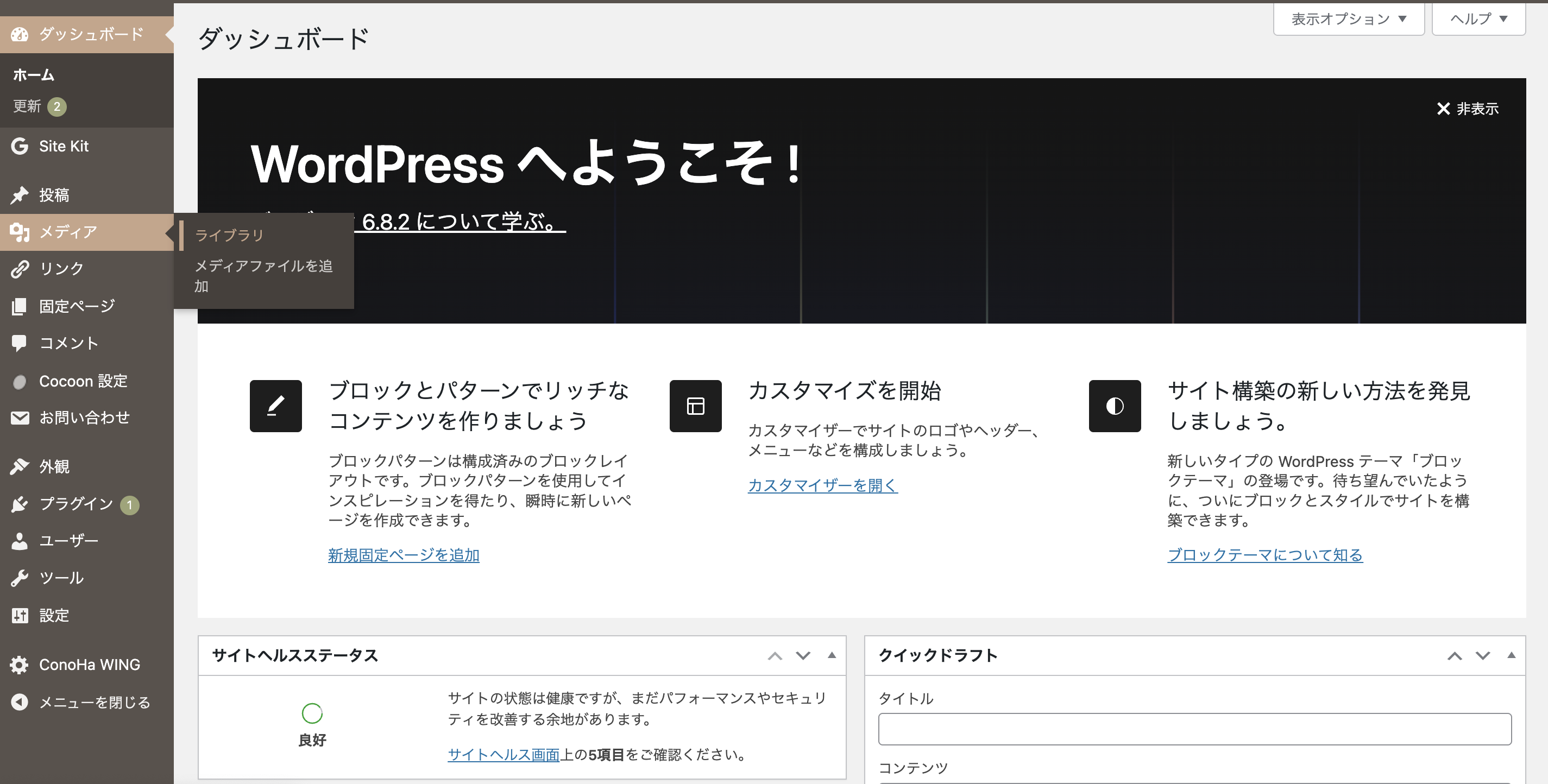The width and height of the screenshot is (1548, 784).
Task: Click the plug icon beside プラグイン
Action: point(19,503)
